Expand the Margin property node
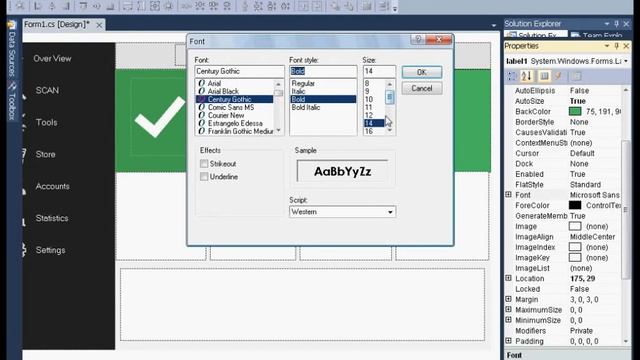640x360 pixels. tap(509, 299)
